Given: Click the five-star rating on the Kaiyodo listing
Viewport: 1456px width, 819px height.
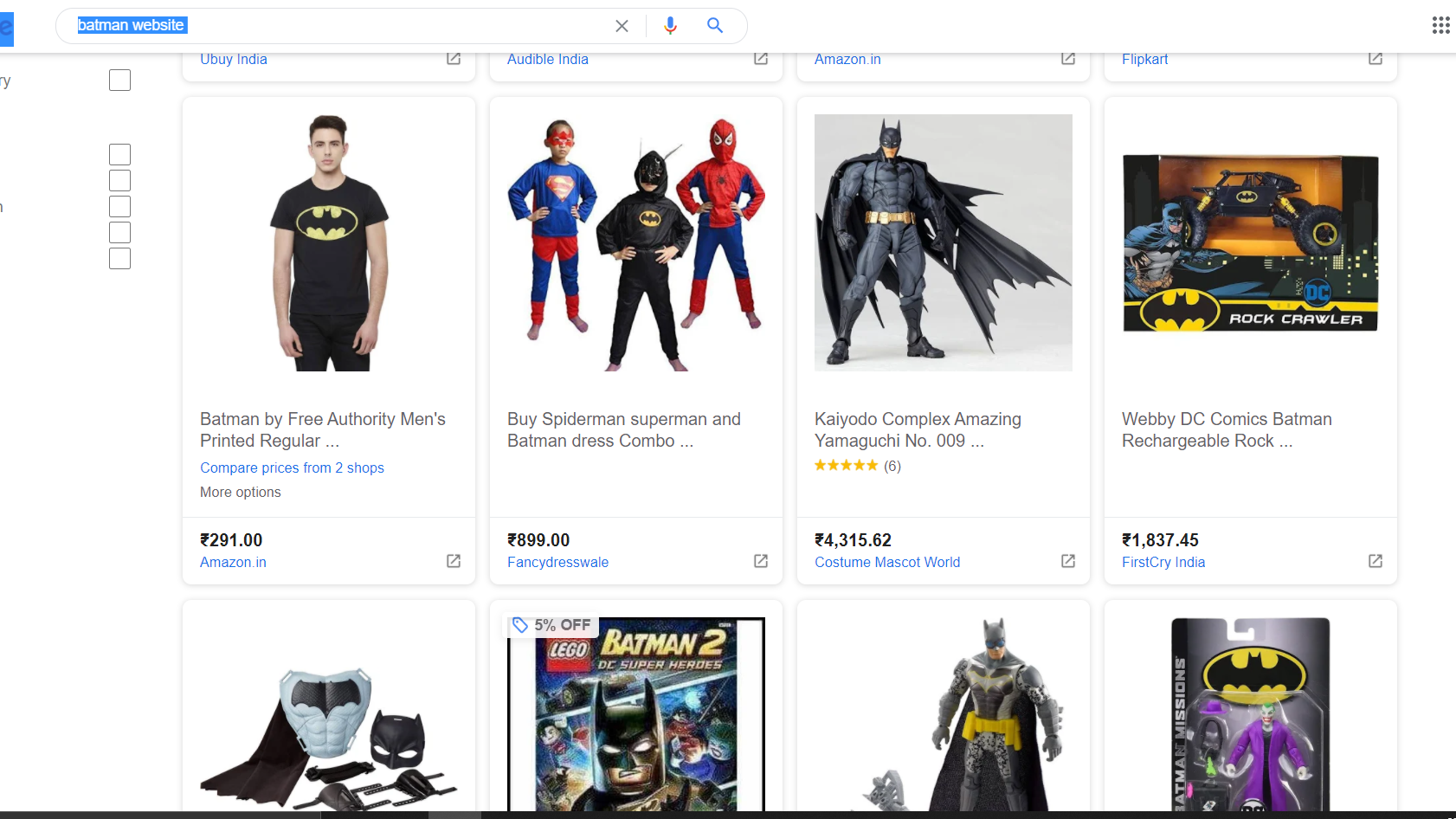Looking at the screenshot, I should pos(846,466).
